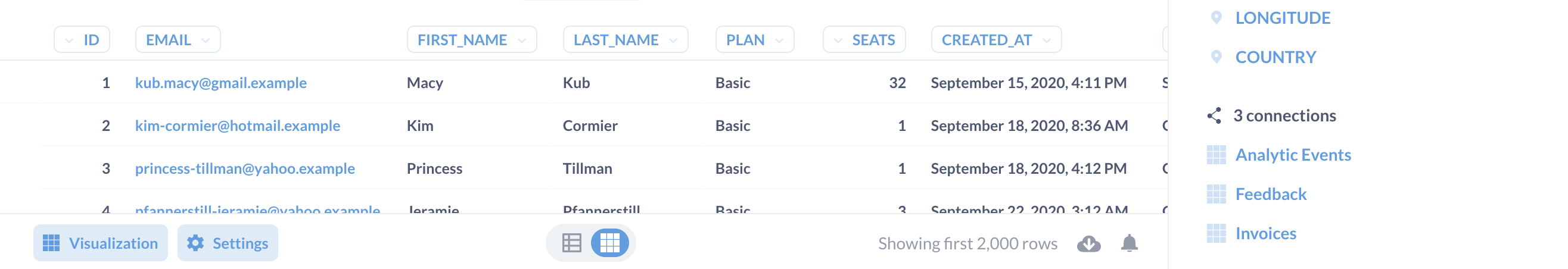This screenshot has height=269, width=1568.
Task: Select the SEATS column header
Action: [864, 39]
